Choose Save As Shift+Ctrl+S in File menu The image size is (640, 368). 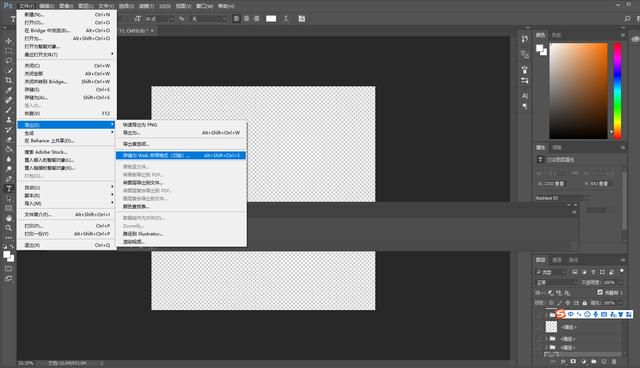coord(67,98)
